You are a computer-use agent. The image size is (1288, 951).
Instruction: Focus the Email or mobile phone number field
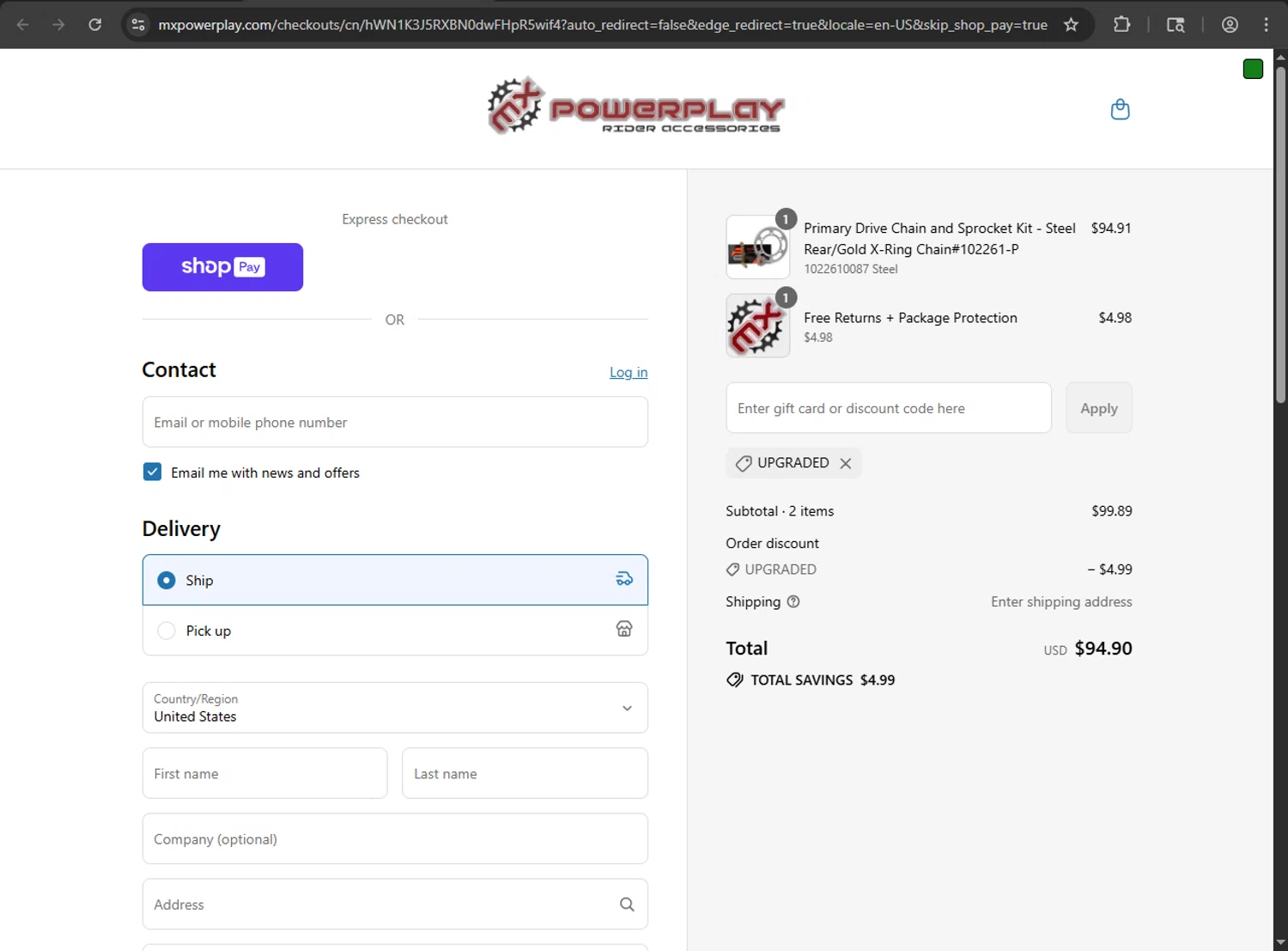[395, 422]
